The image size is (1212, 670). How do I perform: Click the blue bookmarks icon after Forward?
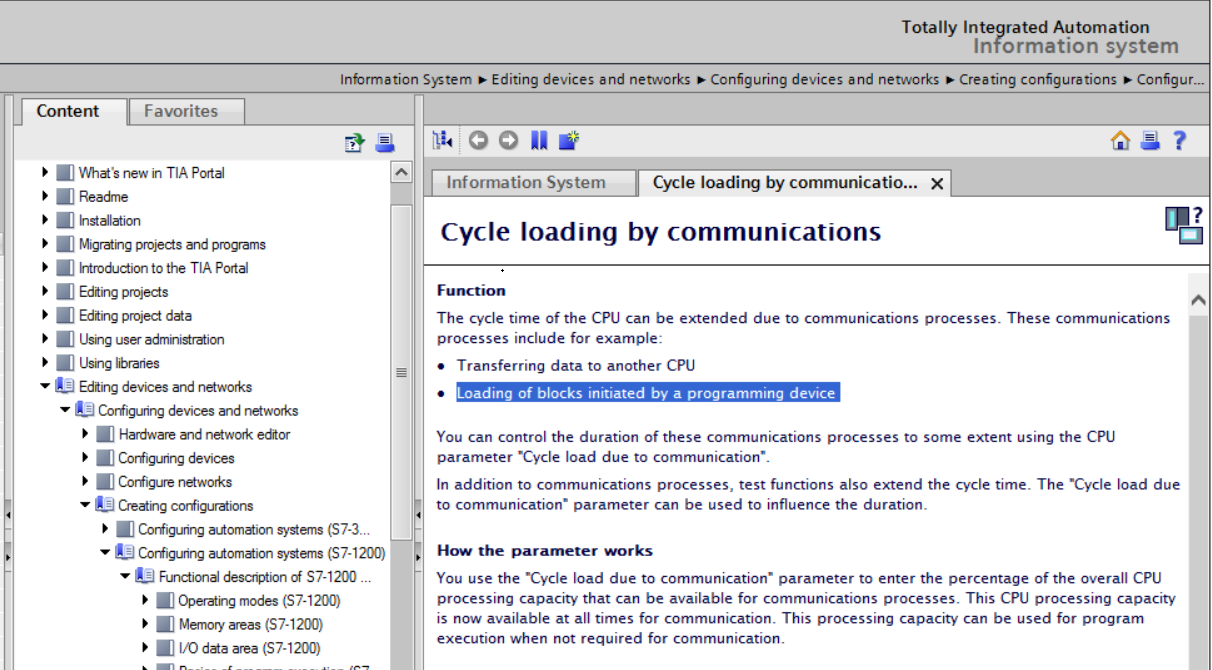tap(539, 141)
